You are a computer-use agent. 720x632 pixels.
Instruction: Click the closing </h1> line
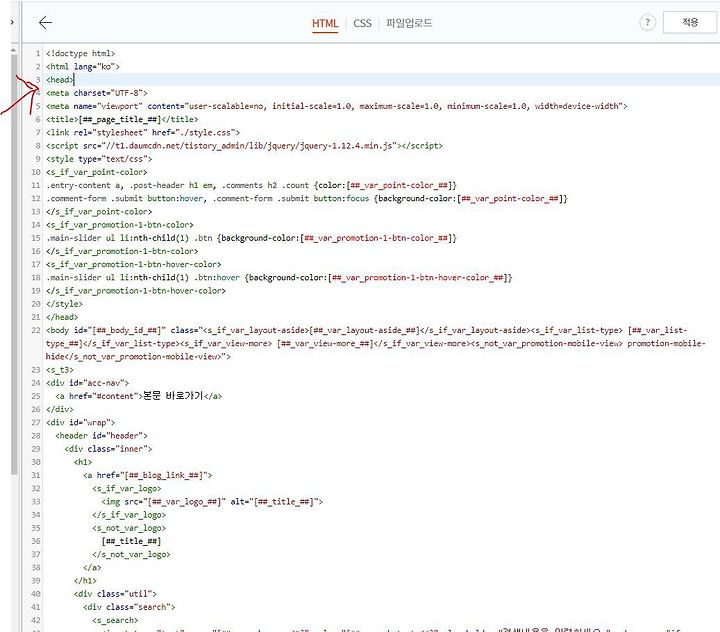click(85, 581)
